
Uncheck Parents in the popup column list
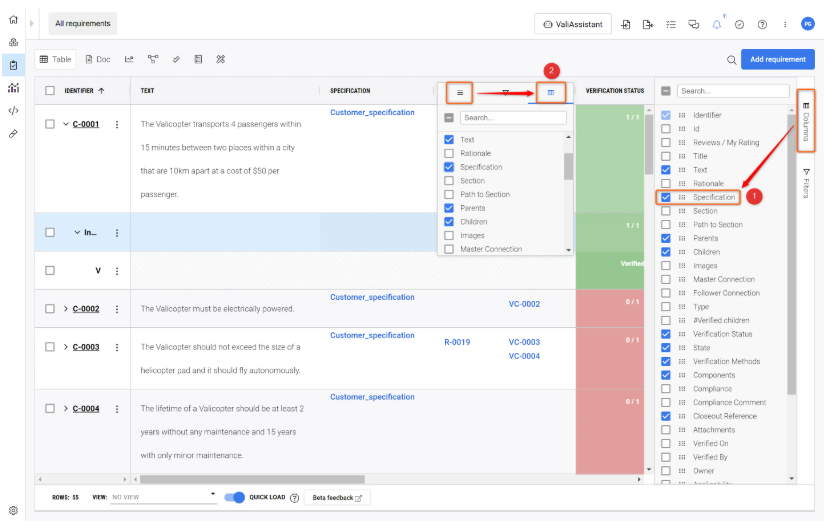tap(449, 208)
